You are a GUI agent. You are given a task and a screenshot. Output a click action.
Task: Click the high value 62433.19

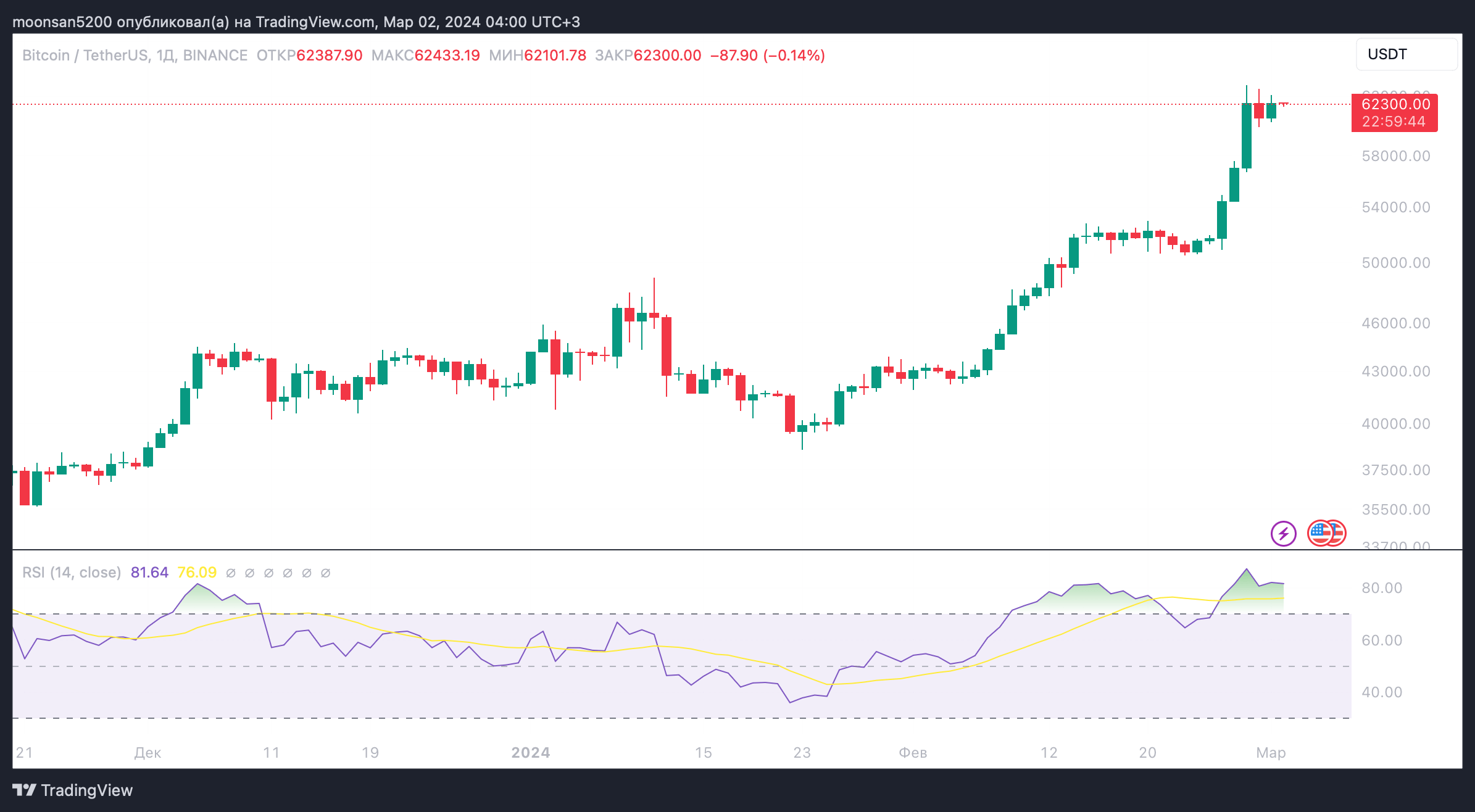tap(447, 56)
